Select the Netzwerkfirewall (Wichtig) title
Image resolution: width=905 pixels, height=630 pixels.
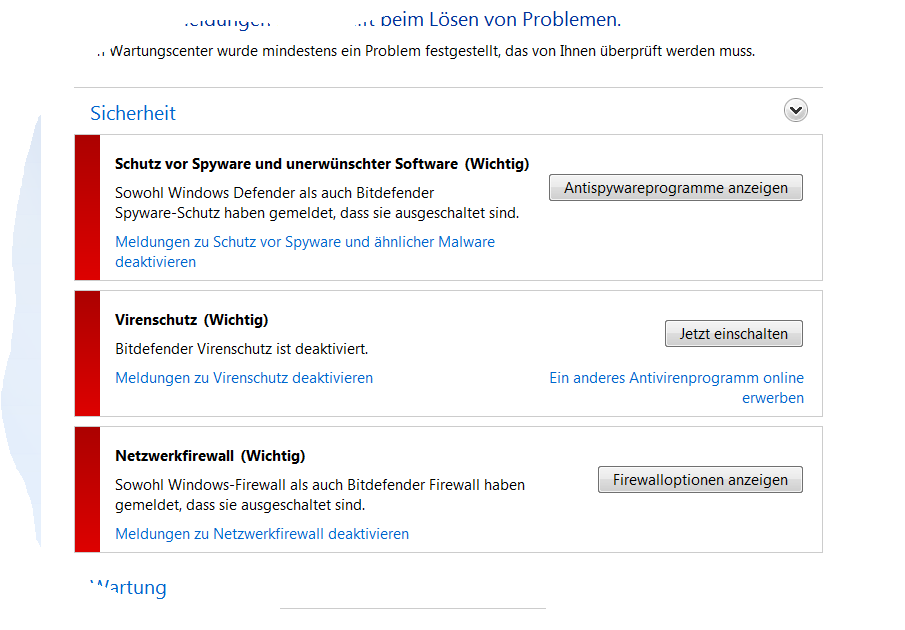[210, 456]
